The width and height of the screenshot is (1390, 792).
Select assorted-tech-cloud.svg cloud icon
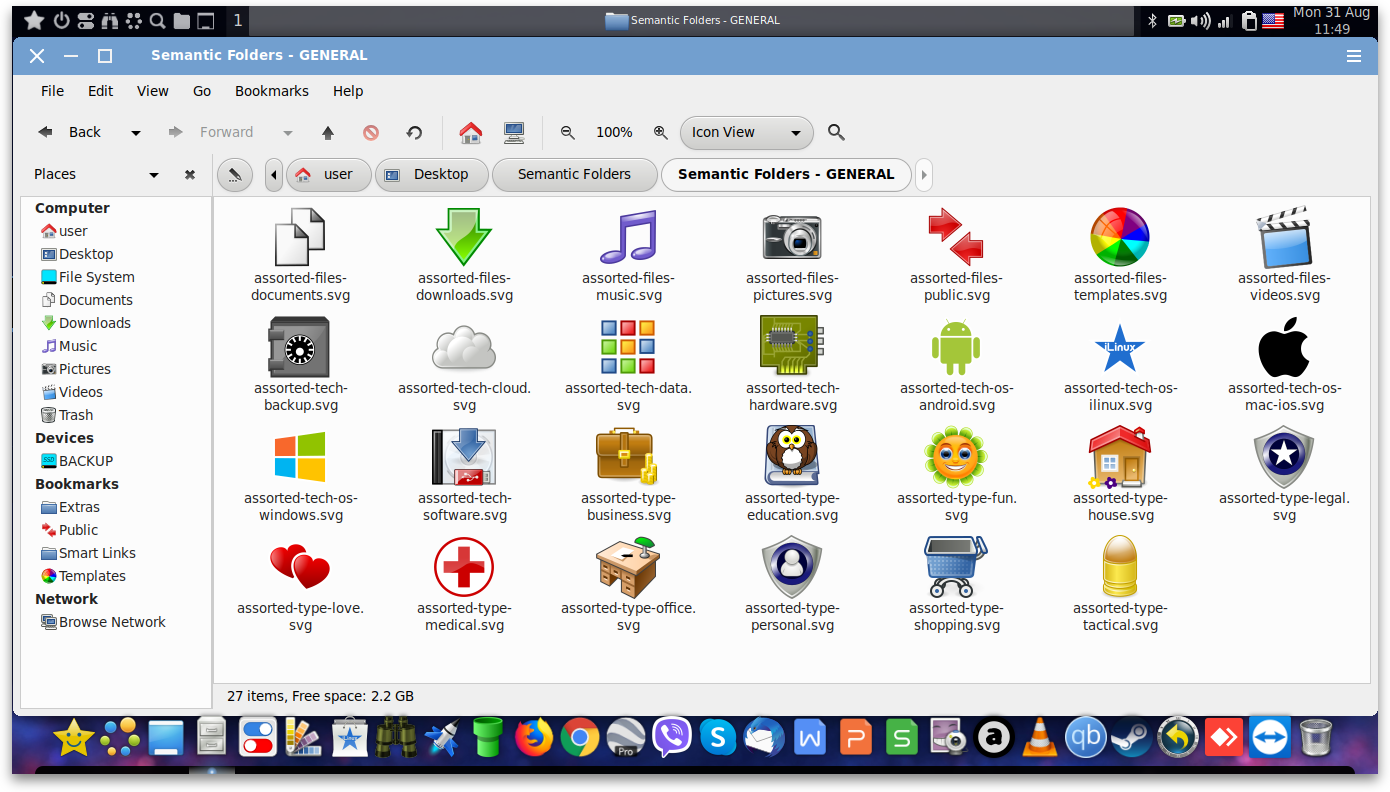464,349
